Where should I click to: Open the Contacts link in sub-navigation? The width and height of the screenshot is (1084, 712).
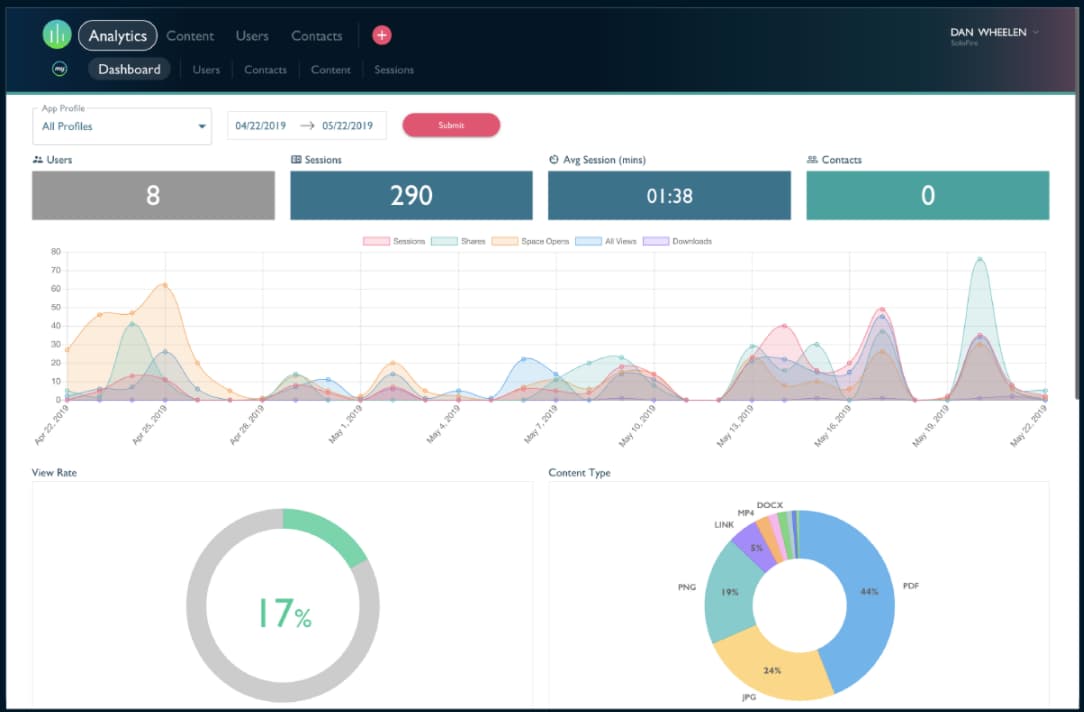(x=265, y=70)
